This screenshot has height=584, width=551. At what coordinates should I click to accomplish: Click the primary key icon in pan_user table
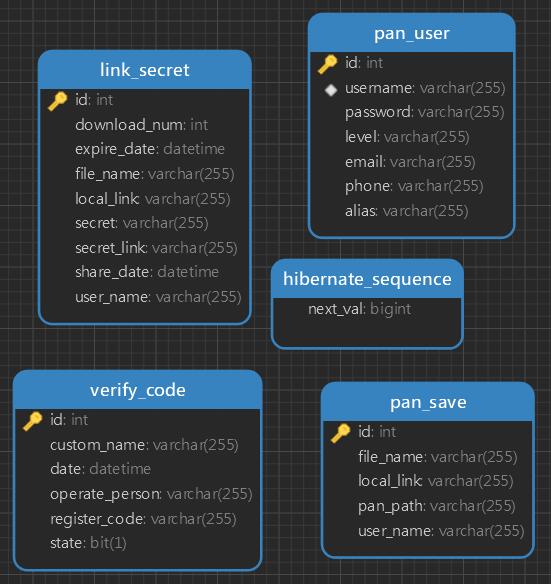click(327, 64)
